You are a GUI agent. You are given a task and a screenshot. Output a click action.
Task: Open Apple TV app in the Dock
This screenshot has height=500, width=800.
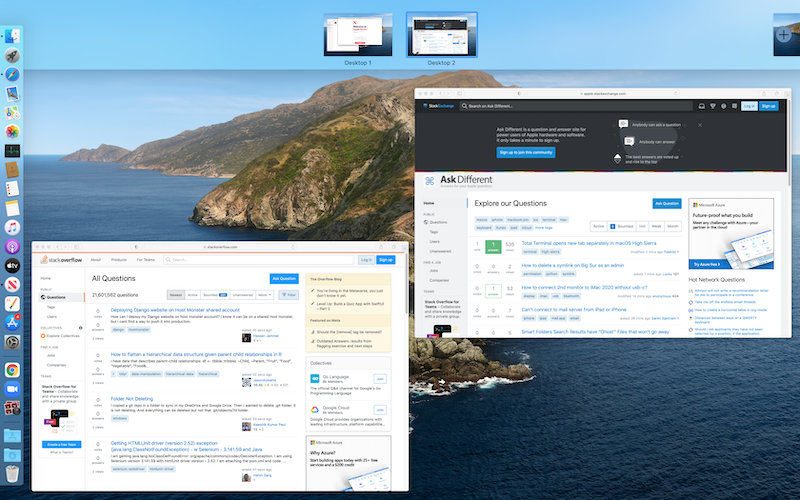12,265
